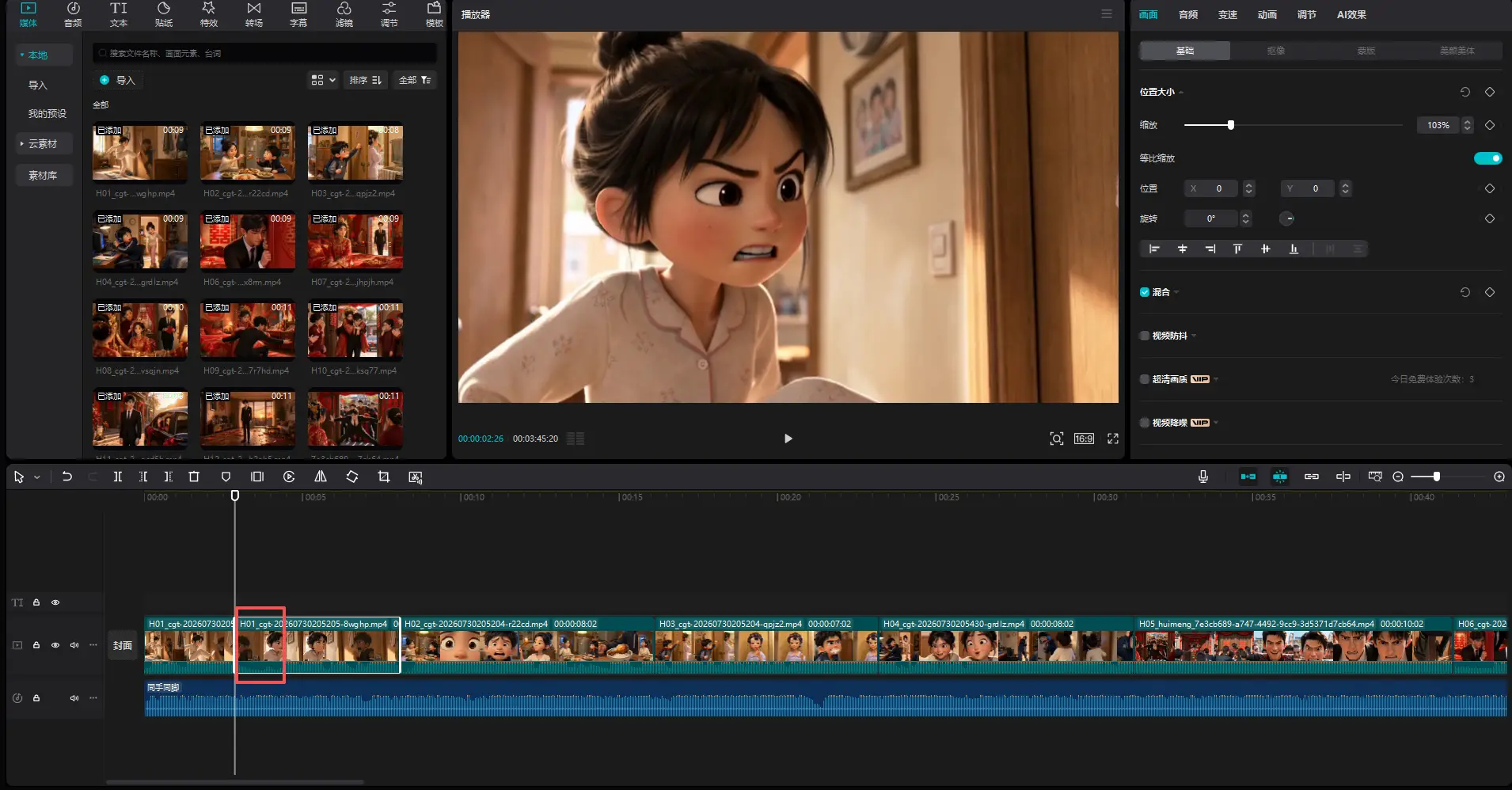The height and width of the screenshot is (790, 1512).
Task: Split the clip at the playhead
Action: point(117,477)
